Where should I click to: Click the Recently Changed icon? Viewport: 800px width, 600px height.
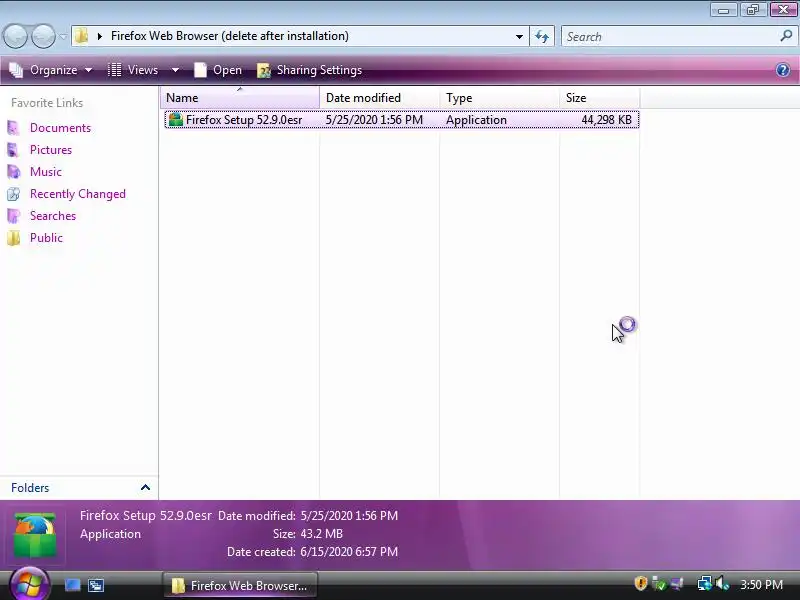click(14, 194)
